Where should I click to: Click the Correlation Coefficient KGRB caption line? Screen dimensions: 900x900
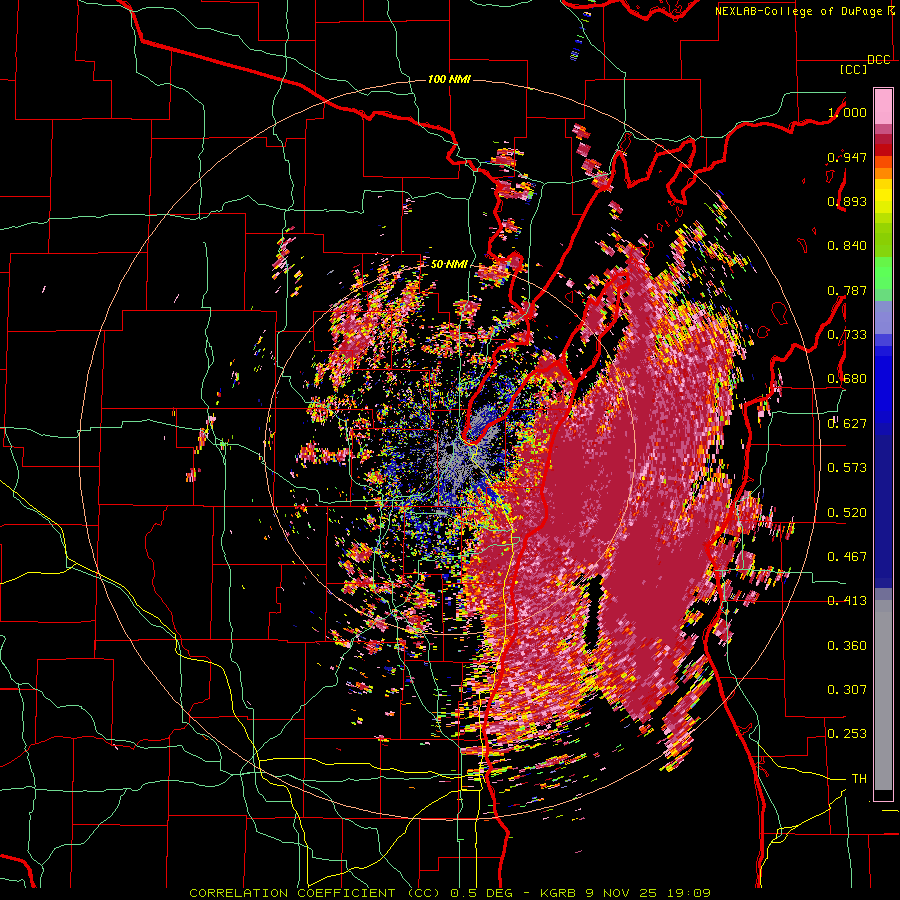pyautogui.click(x=450, y=893)
